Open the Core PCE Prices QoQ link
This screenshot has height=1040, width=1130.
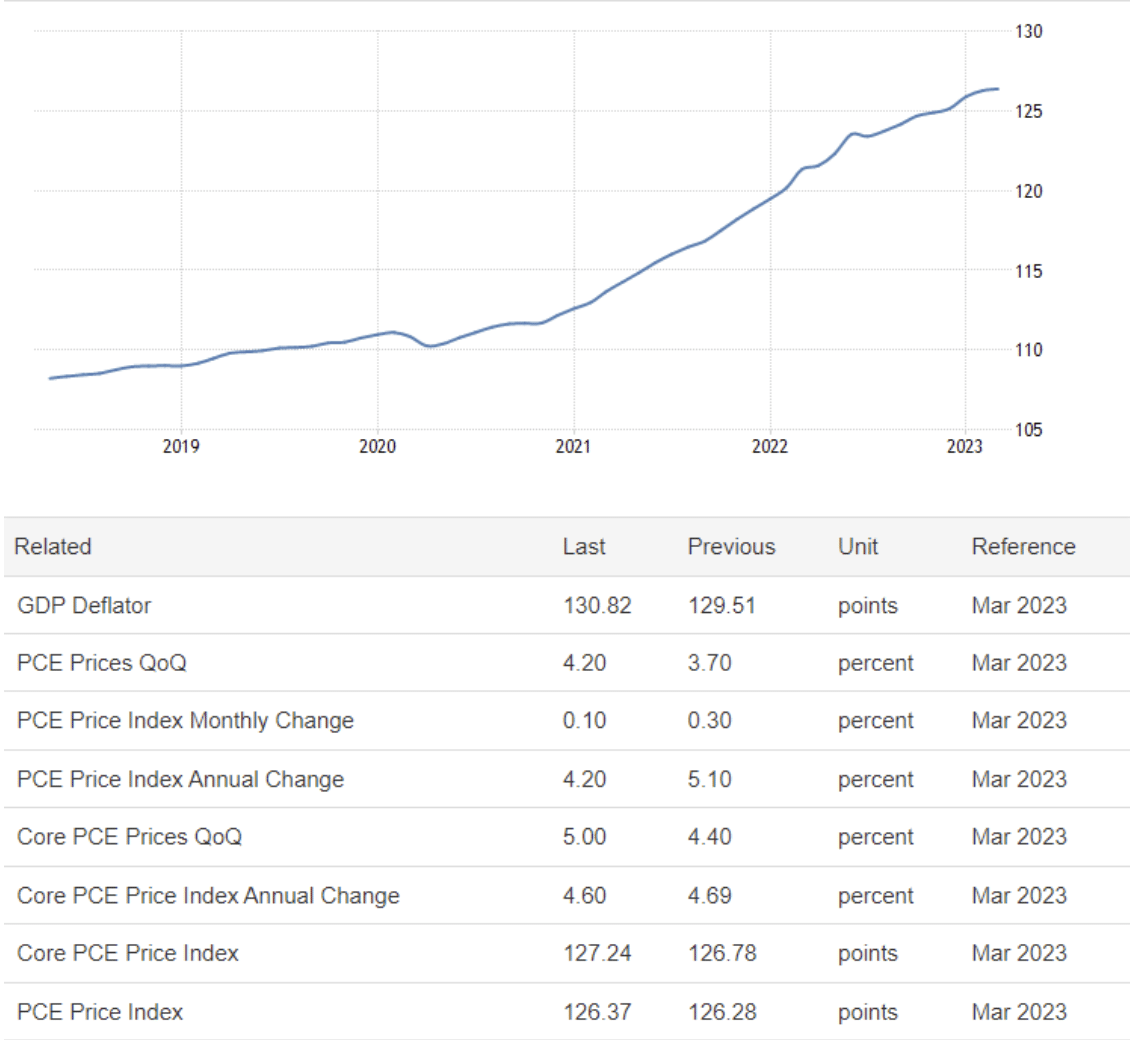[129, 837]
